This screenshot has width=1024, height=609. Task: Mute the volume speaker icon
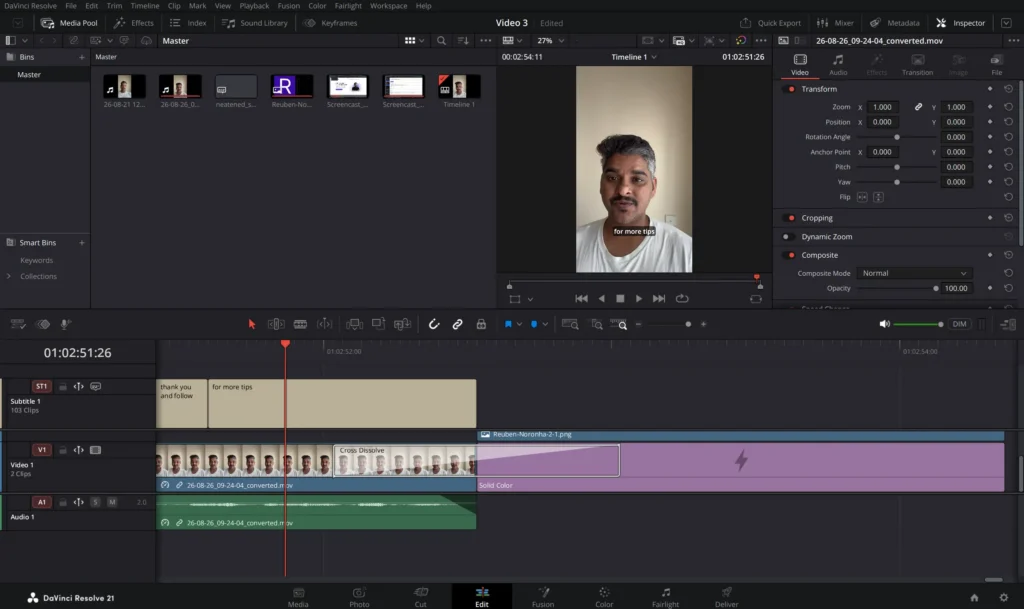point(884,324)
